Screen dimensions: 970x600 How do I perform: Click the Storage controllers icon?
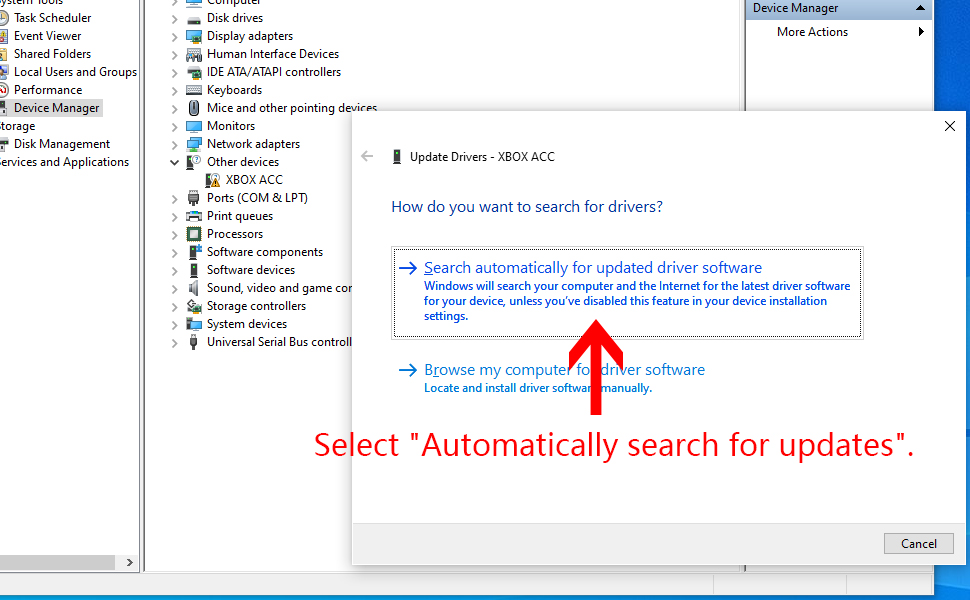click(x=194, y=306)
